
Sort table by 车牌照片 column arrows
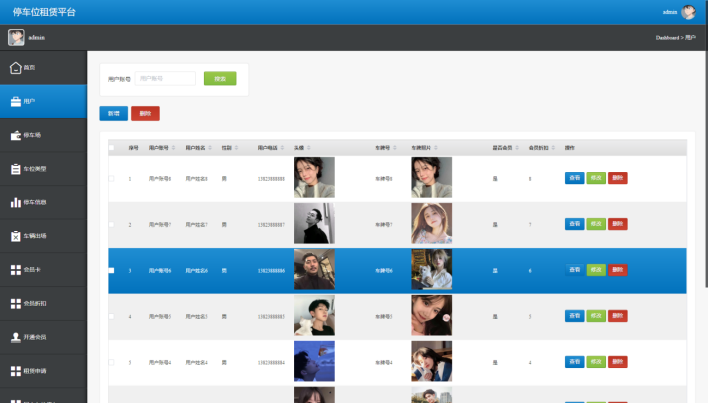[435, 148]
